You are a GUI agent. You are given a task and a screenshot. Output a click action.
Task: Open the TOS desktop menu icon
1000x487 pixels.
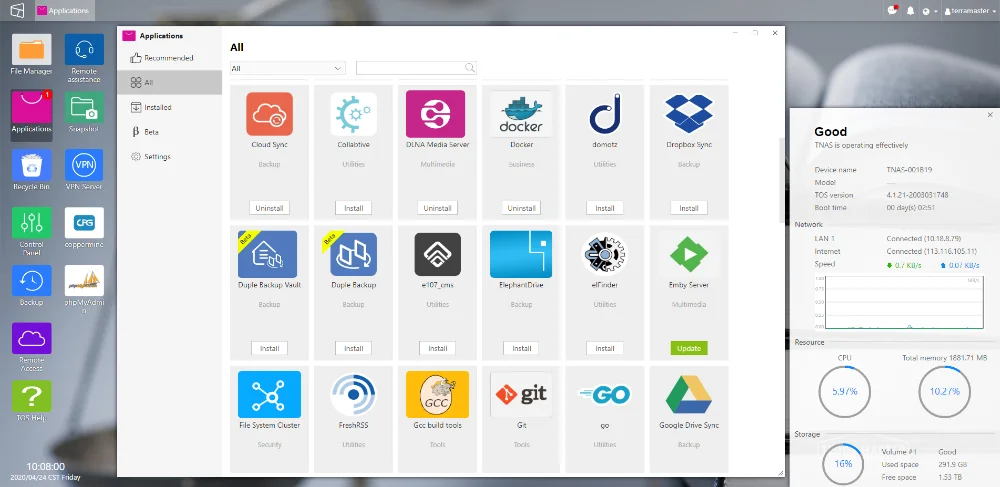pos(17,10)
